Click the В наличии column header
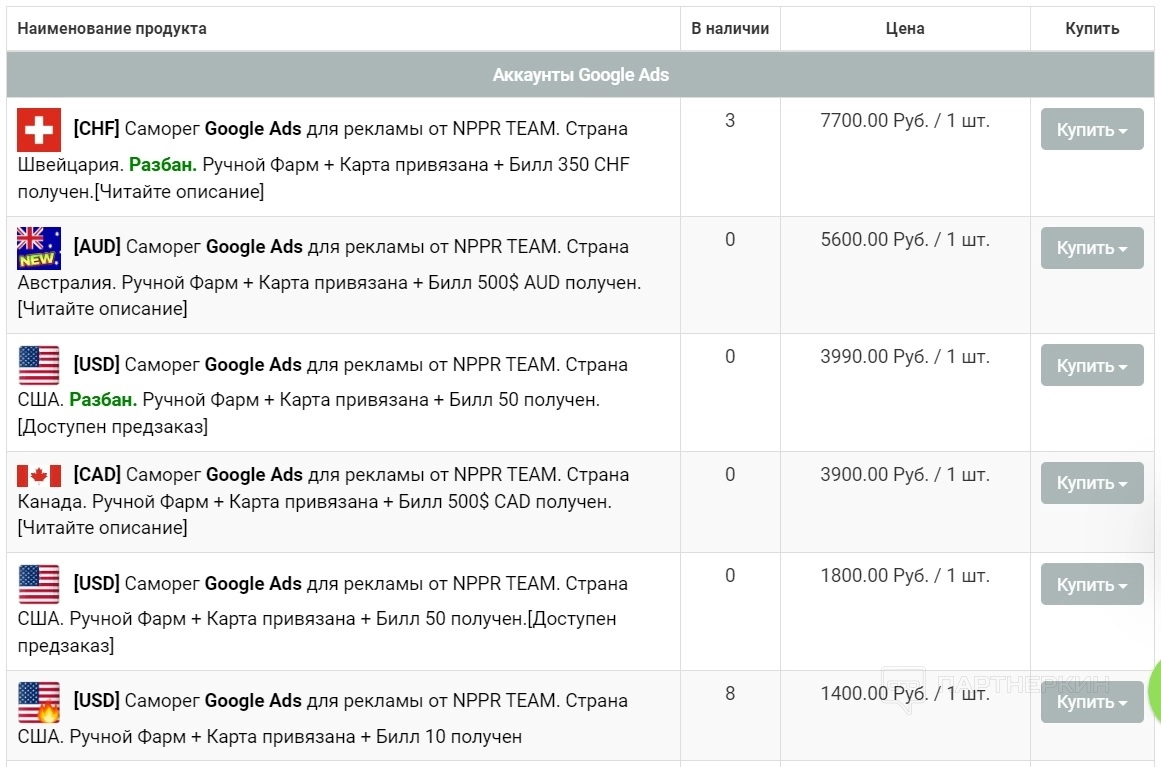1161x767 pixels. tap(730, 29)
